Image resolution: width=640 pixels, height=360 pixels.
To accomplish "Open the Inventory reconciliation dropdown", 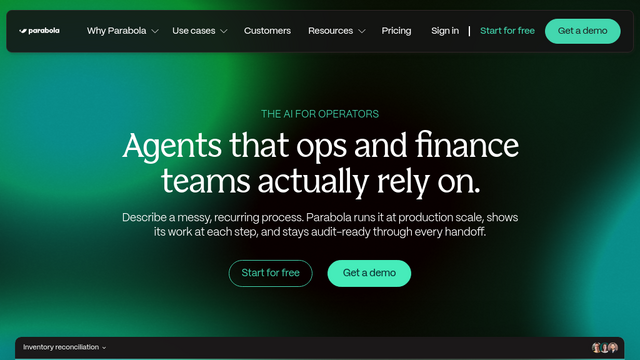I will tap(64, 347).
